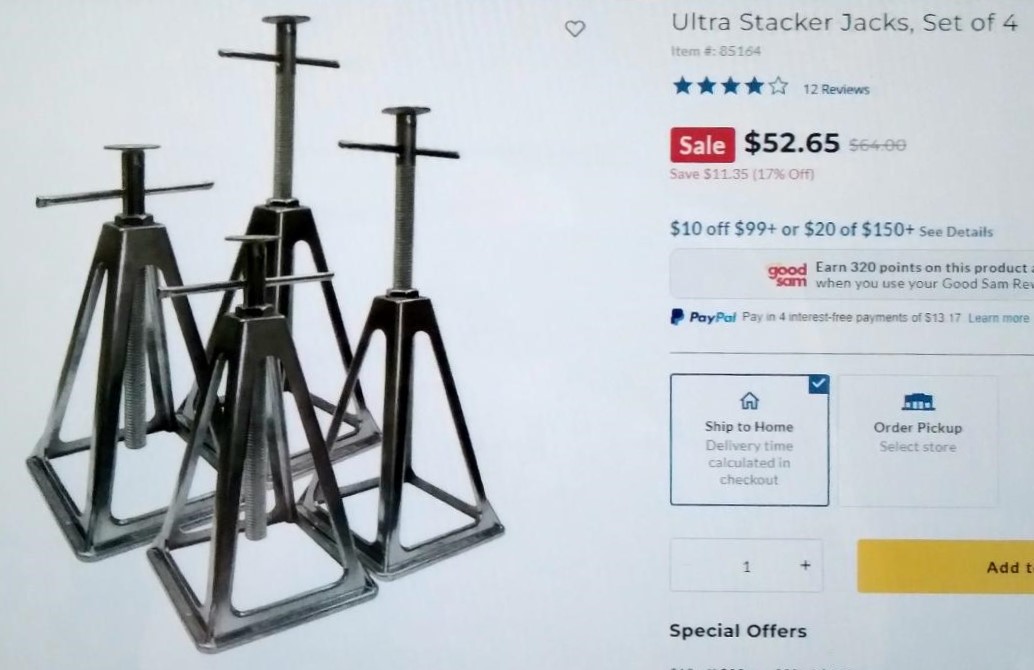
Task: Click the star rating icons
Action: click(730, 86)
